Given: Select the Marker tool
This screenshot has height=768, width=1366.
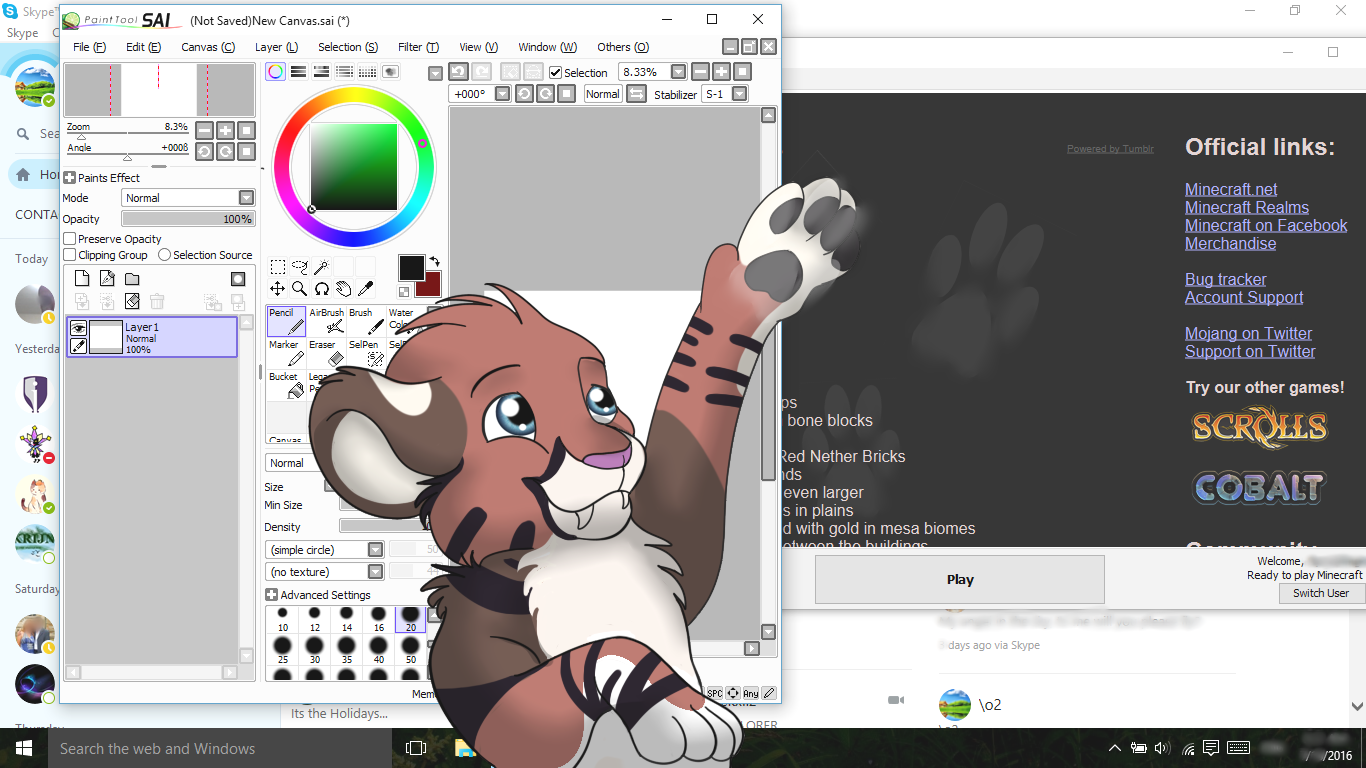Looking at the screenshot, I should 286,353.
